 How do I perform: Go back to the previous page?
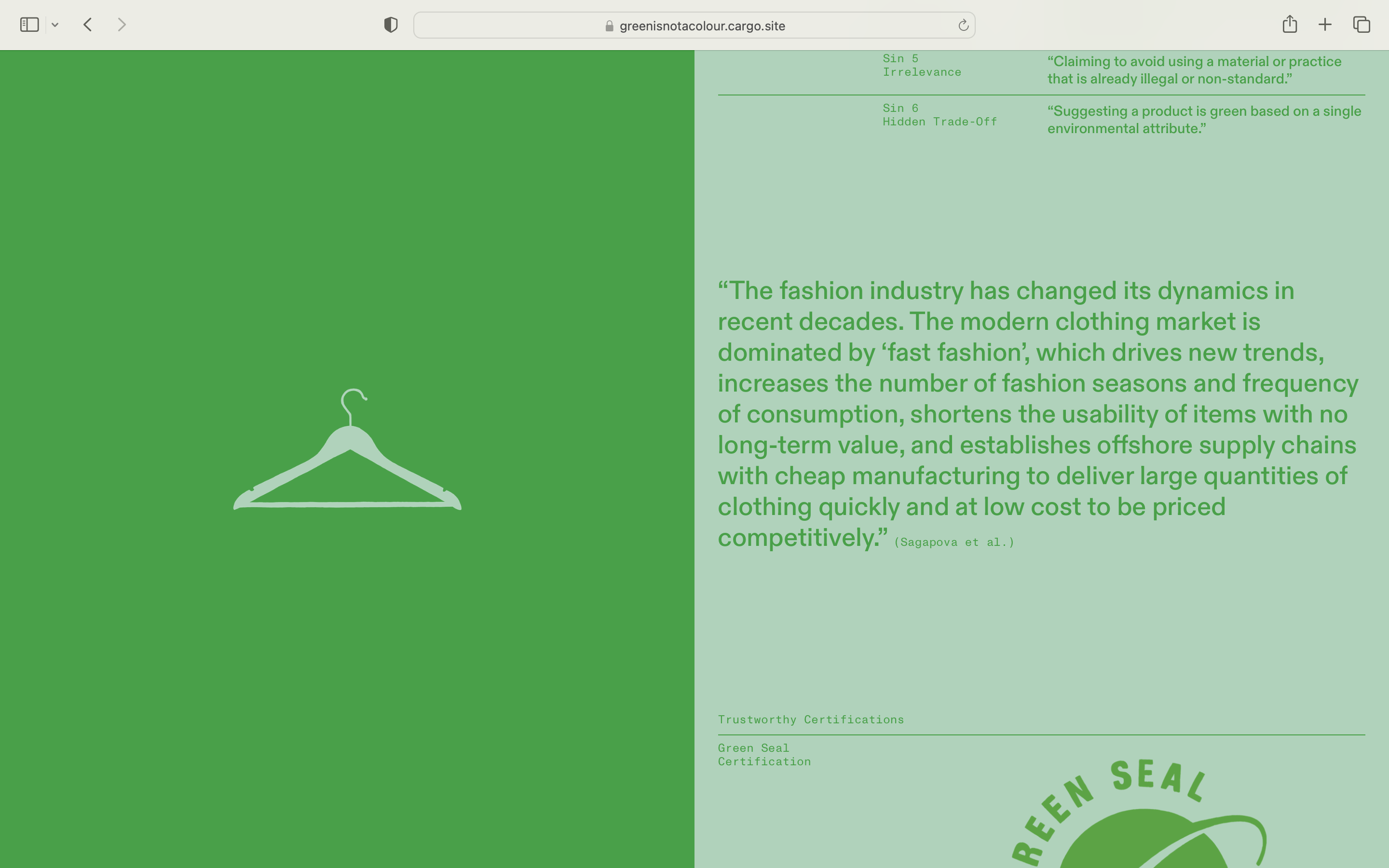[x=88, y=25]
